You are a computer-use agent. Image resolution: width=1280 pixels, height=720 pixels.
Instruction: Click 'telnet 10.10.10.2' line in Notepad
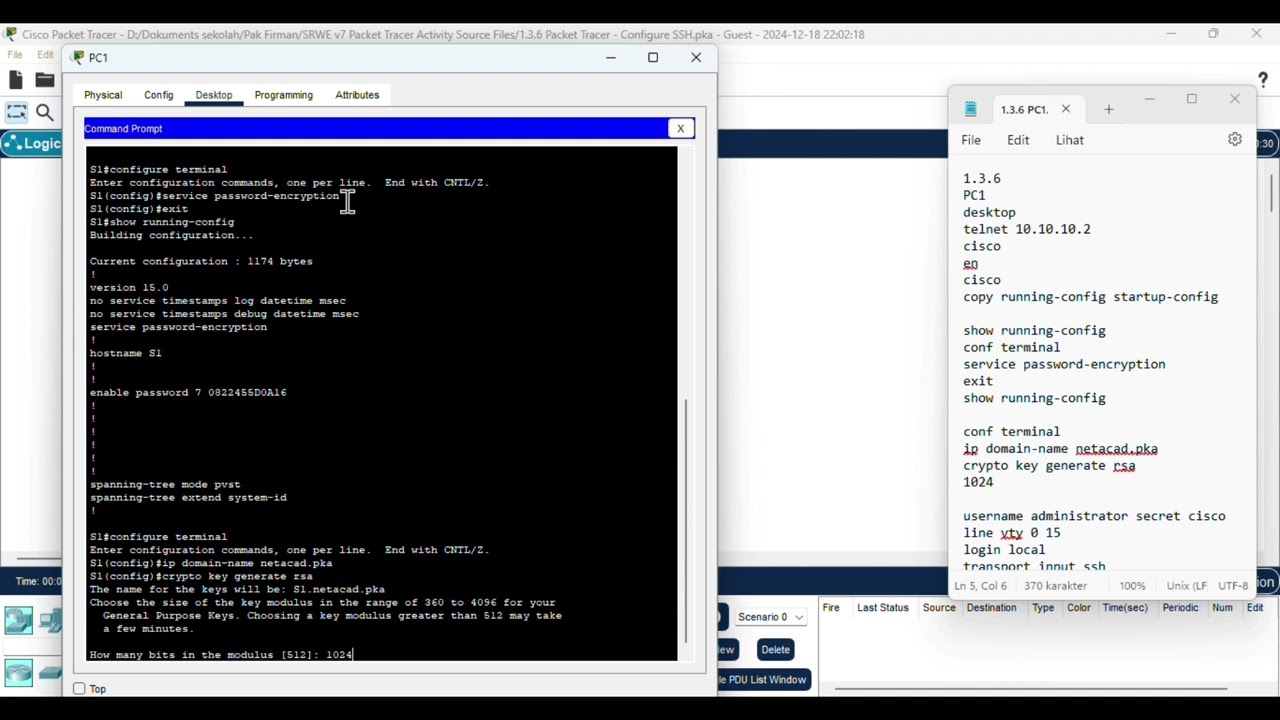pyautogui.click(x=1027, y=229)
